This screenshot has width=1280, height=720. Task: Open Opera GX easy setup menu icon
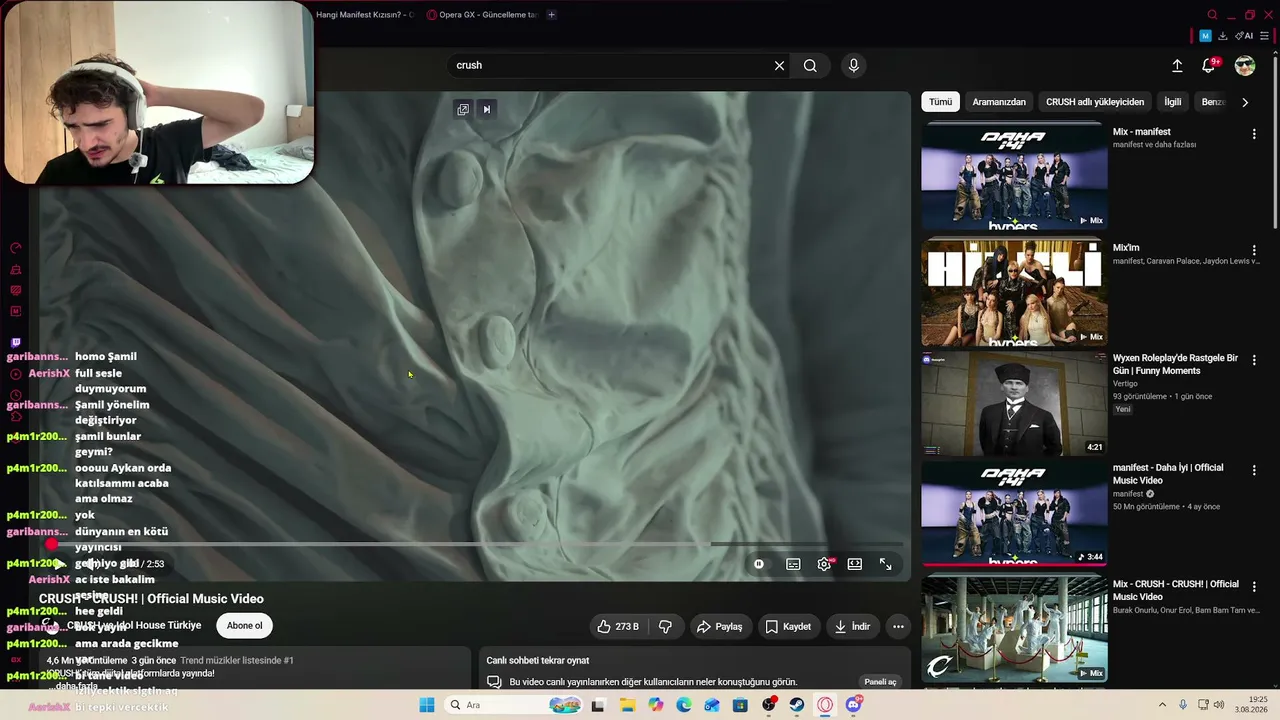point(1264,36)
